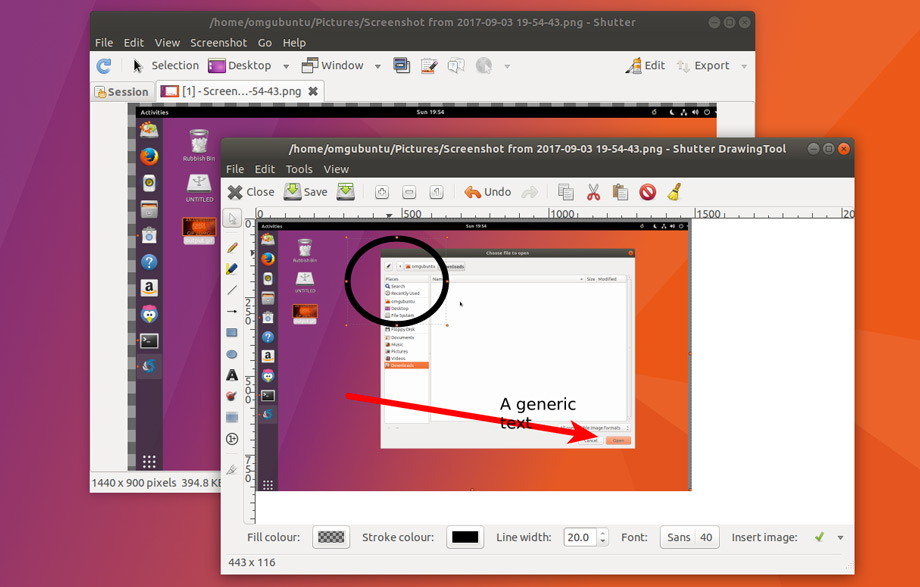
Task: Click the broom clear-all icon
Action: 674,192
